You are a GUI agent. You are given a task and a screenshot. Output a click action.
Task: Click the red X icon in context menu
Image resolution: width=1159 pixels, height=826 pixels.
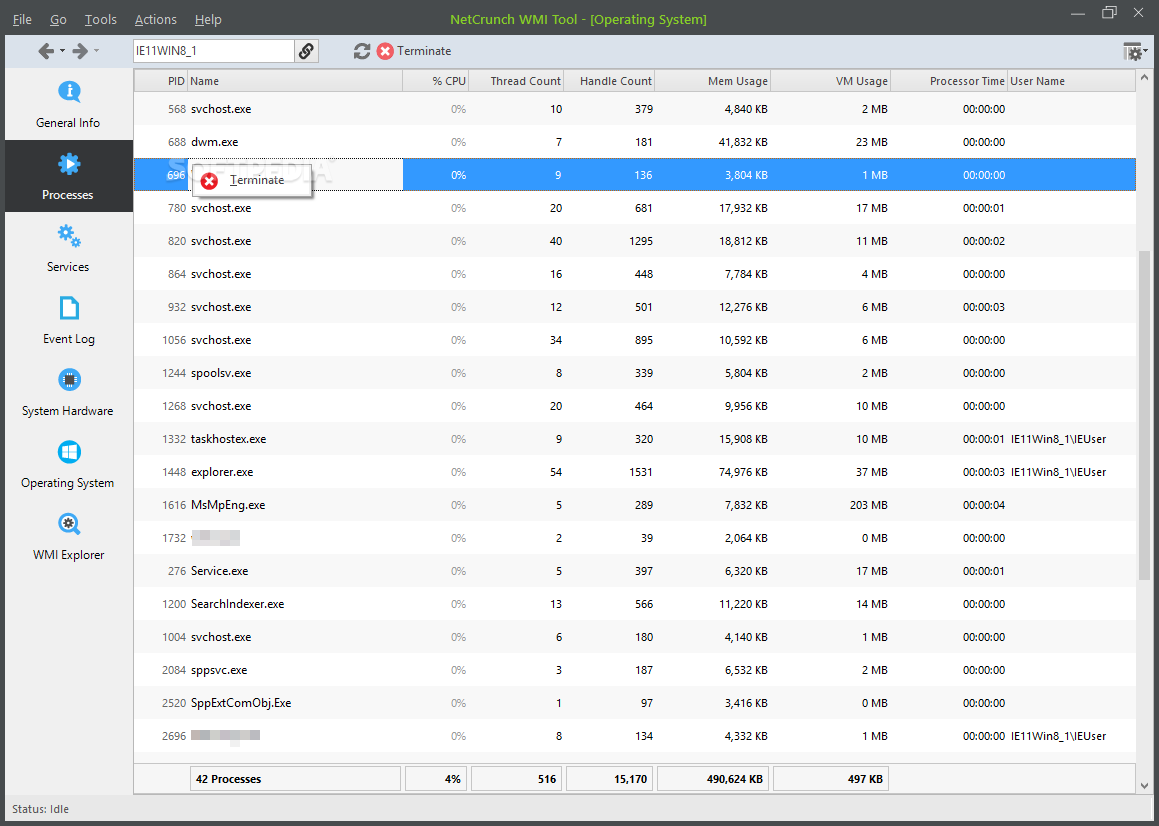click(209, 180)
